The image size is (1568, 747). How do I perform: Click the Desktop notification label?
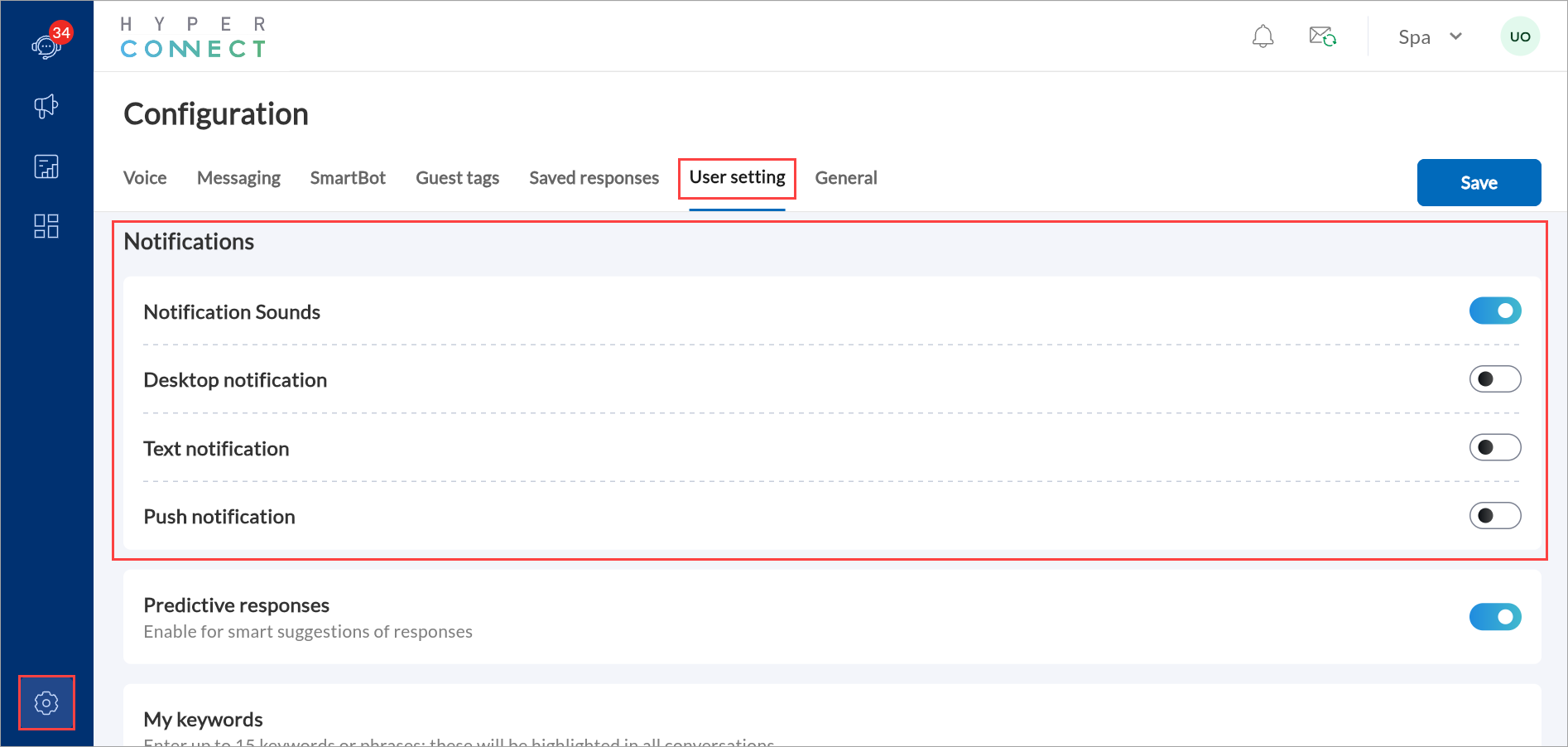(235, 380)
